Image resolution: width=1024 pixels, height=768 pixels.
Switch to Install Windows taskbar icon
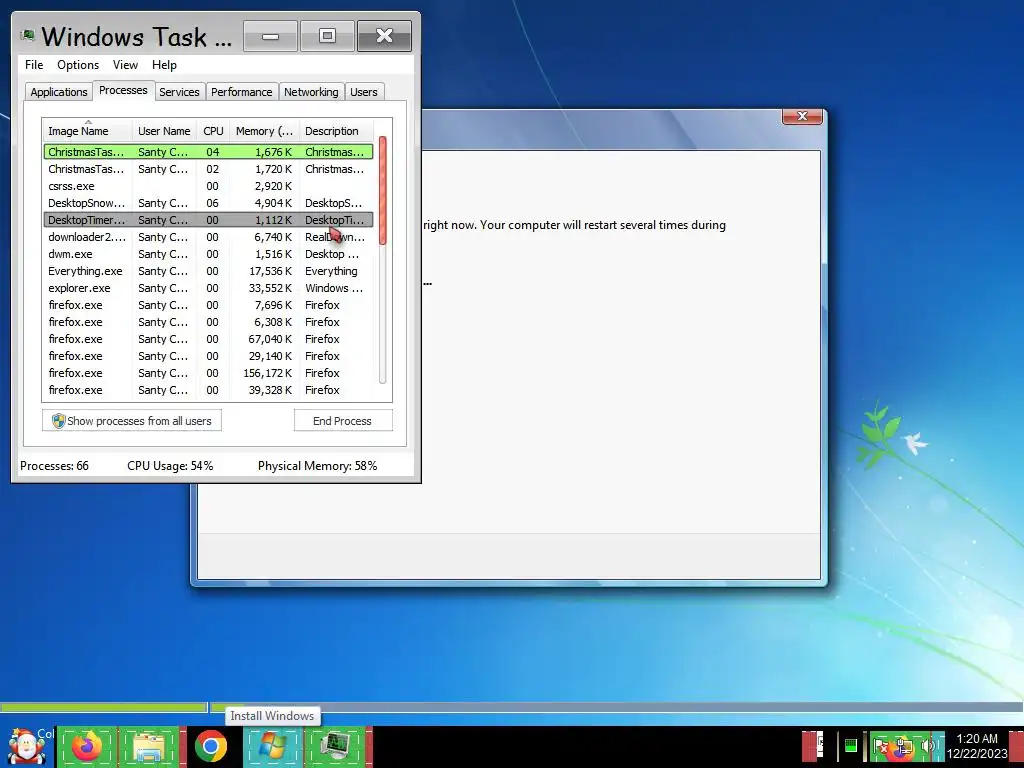tap(272, 746)
